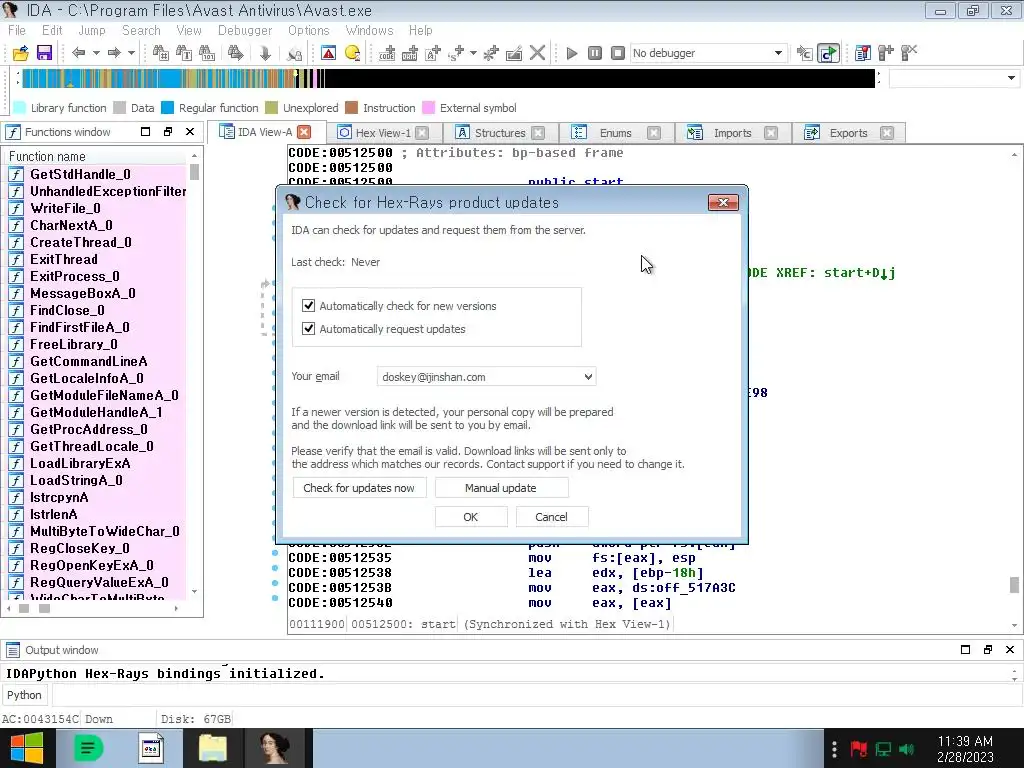This screenshot has width=1024, height=768.
Task: Click the 'Manual update' button
Action: coord(501,488)
